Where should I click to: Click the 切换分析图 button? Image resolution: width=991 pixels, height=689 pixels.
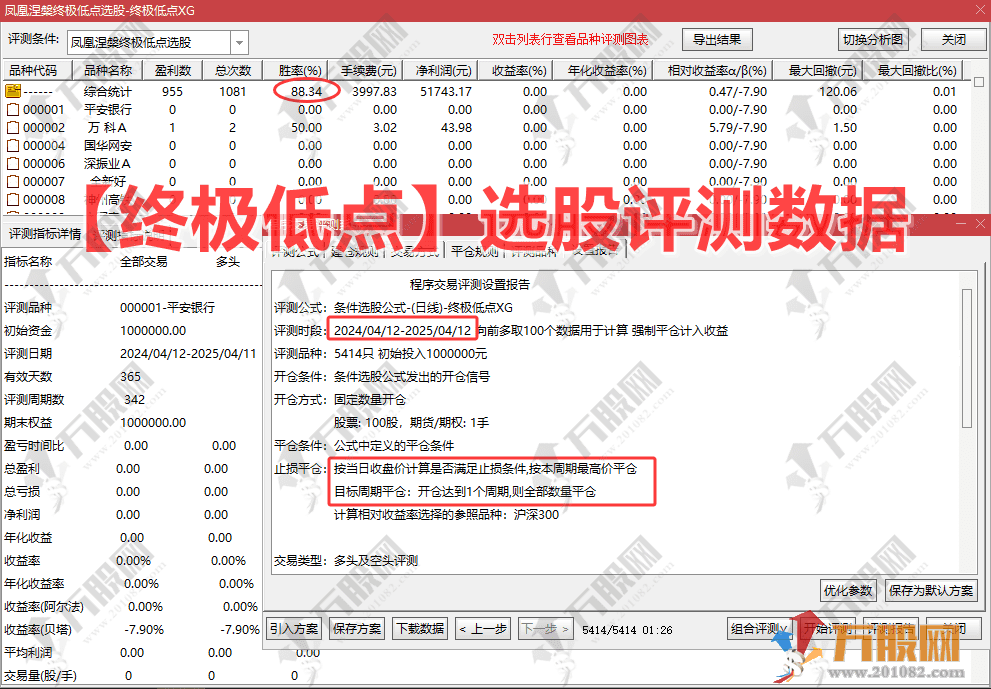[x=873, y=39]
